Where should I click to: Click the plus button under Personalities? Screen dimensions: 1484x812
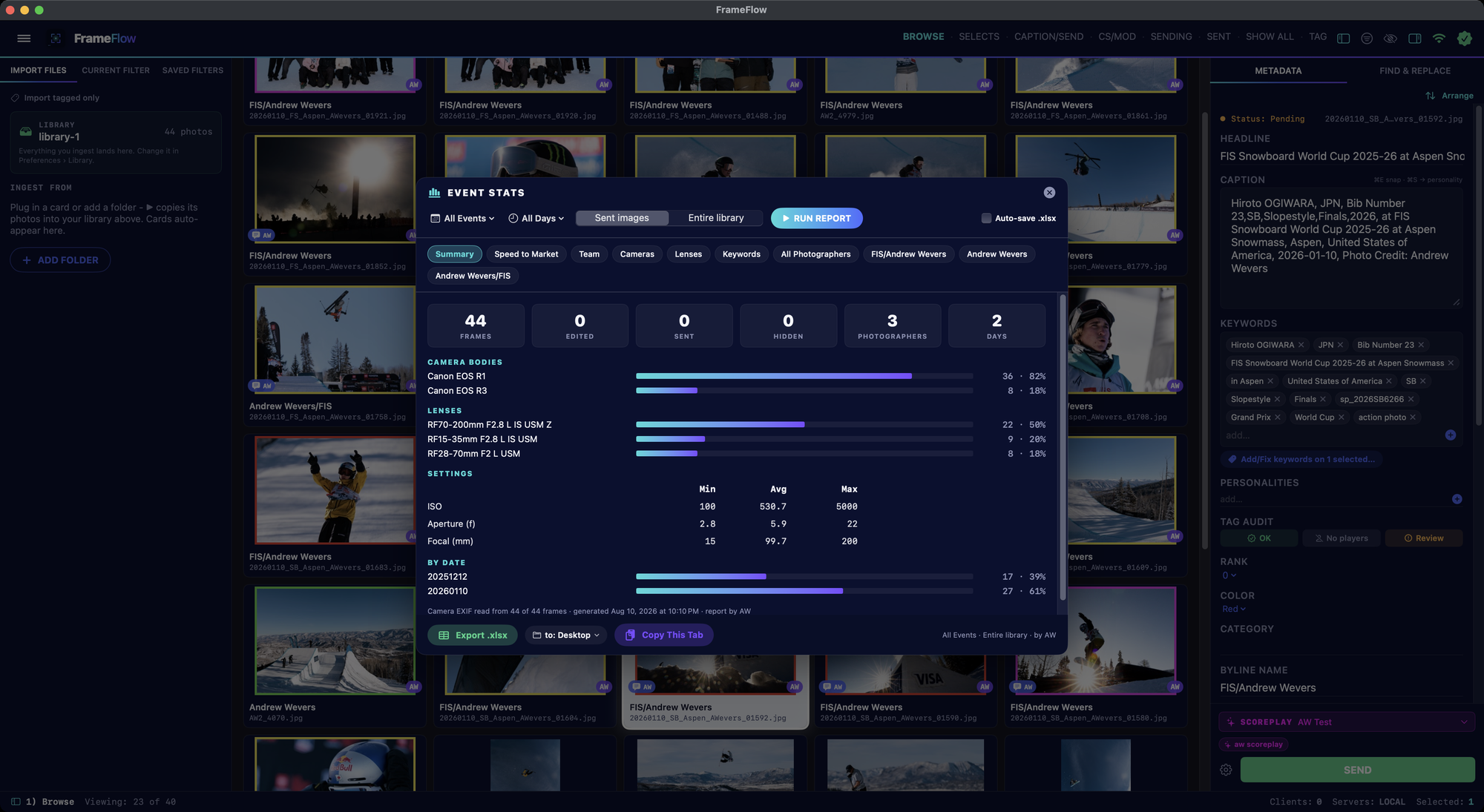point(1457,499)
